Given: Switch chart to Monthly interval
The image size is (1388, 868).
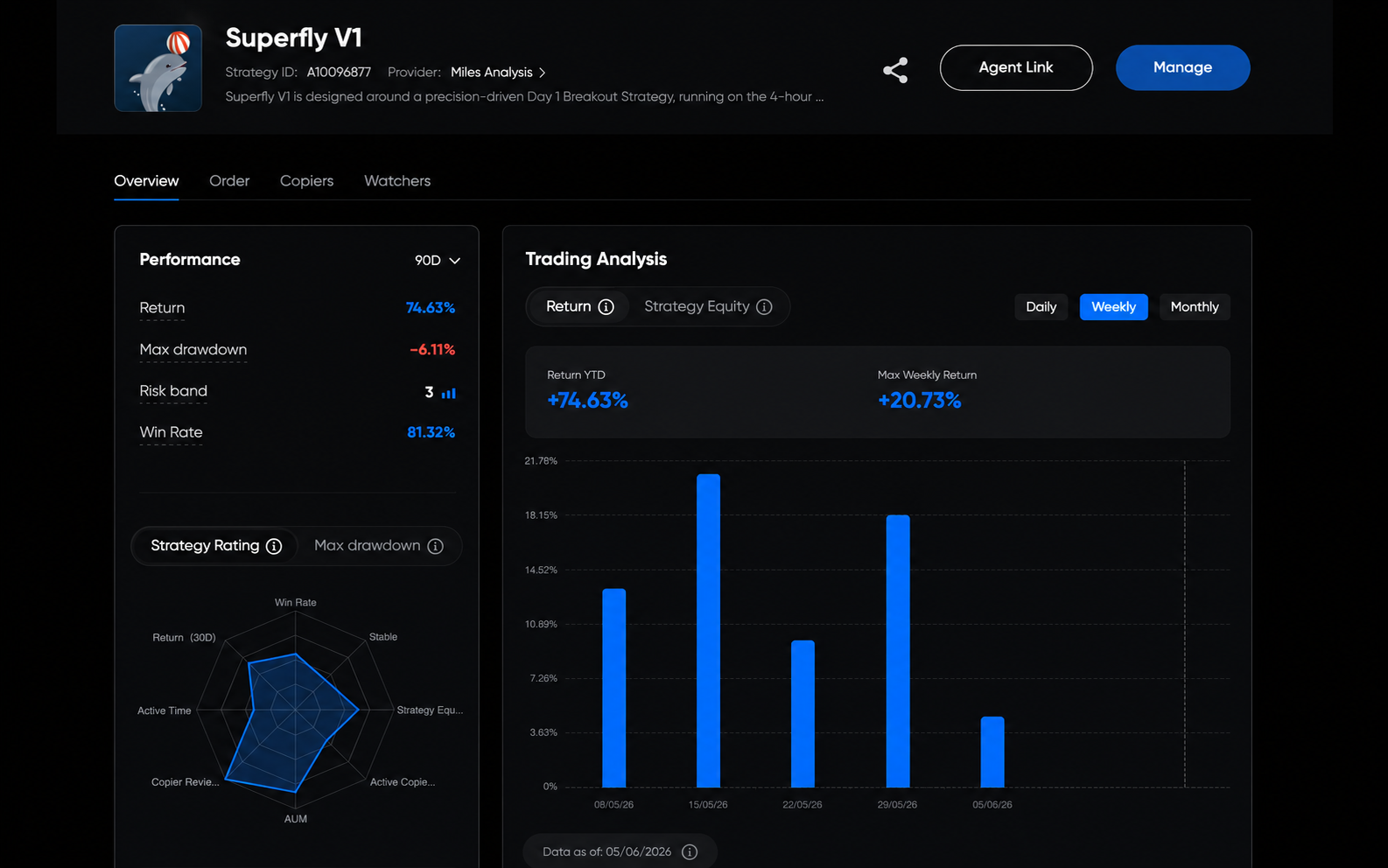Looking at the screenshot, I should pyautogui.click(x=1195, y=307).
